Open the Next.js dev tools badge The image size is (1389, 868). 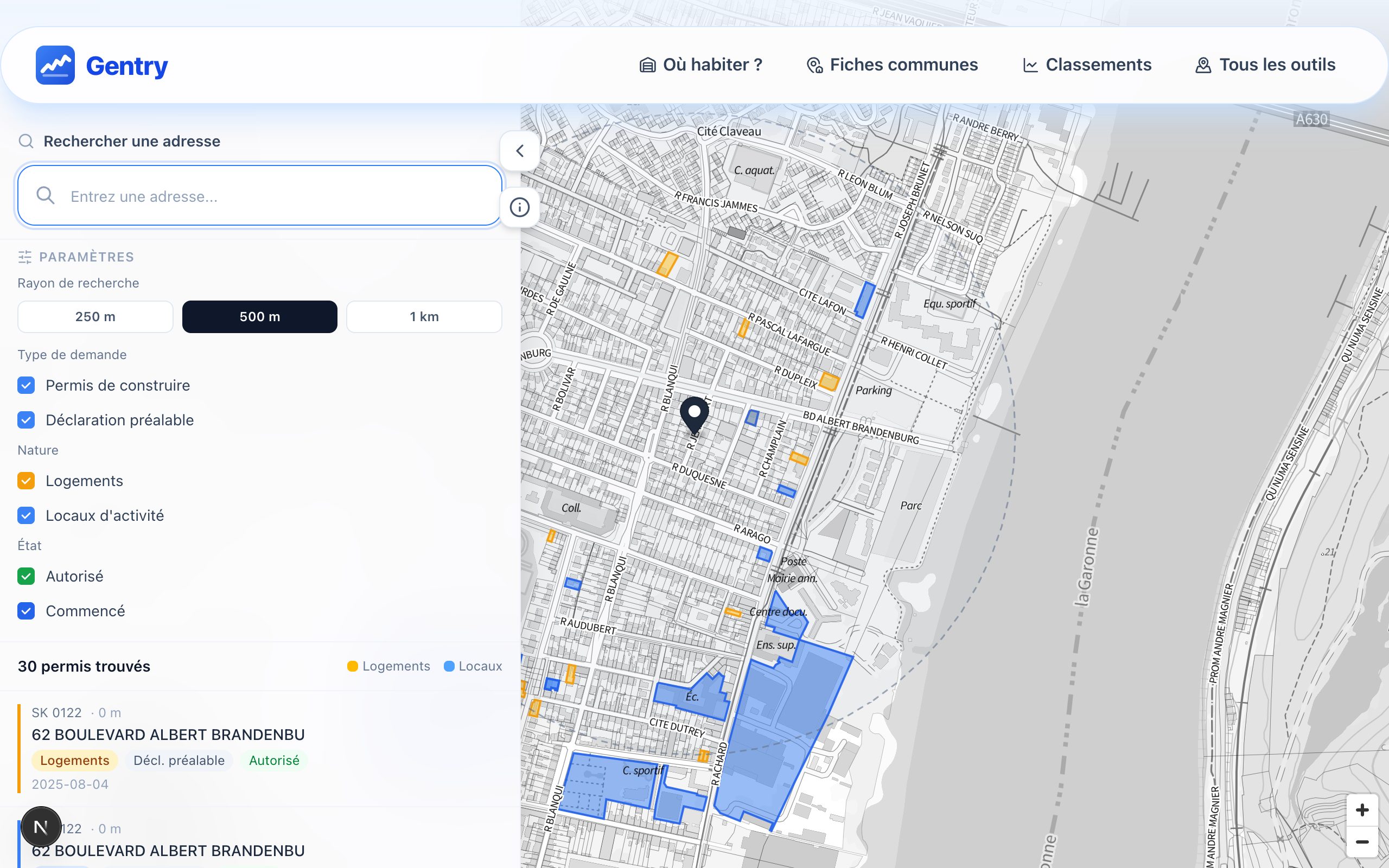tap(41, 827)
